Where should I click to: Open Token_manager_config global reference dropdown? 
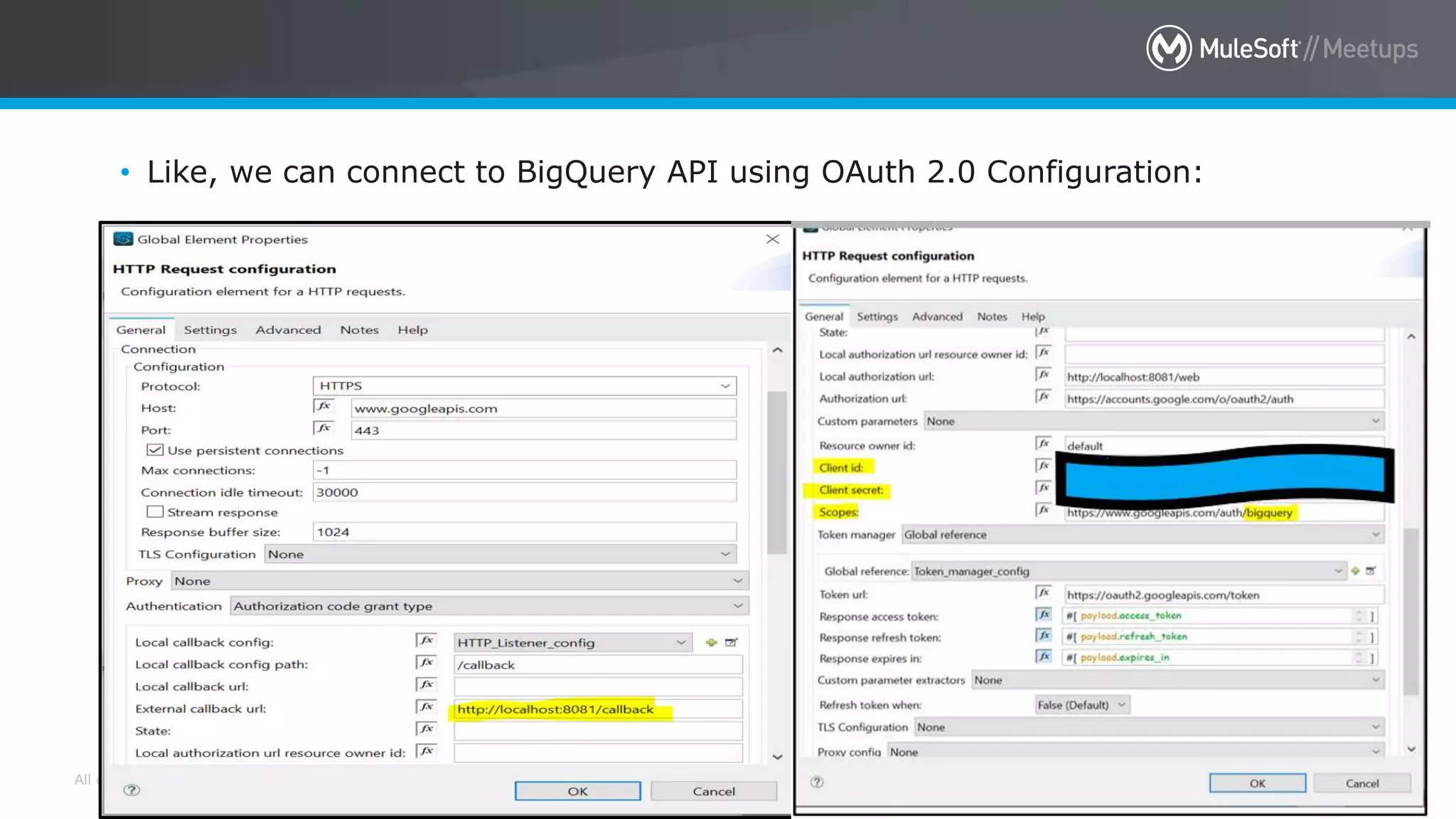[x=1129, y=571]
